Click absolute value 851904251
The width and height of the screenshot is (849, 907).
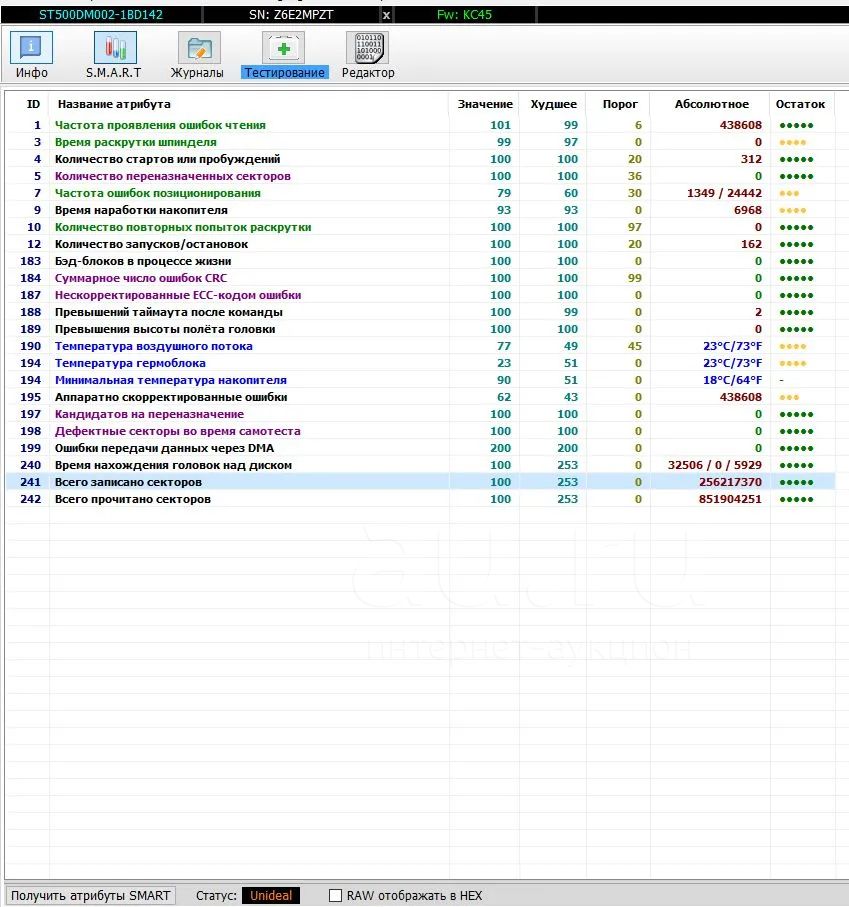click(730, 499)
